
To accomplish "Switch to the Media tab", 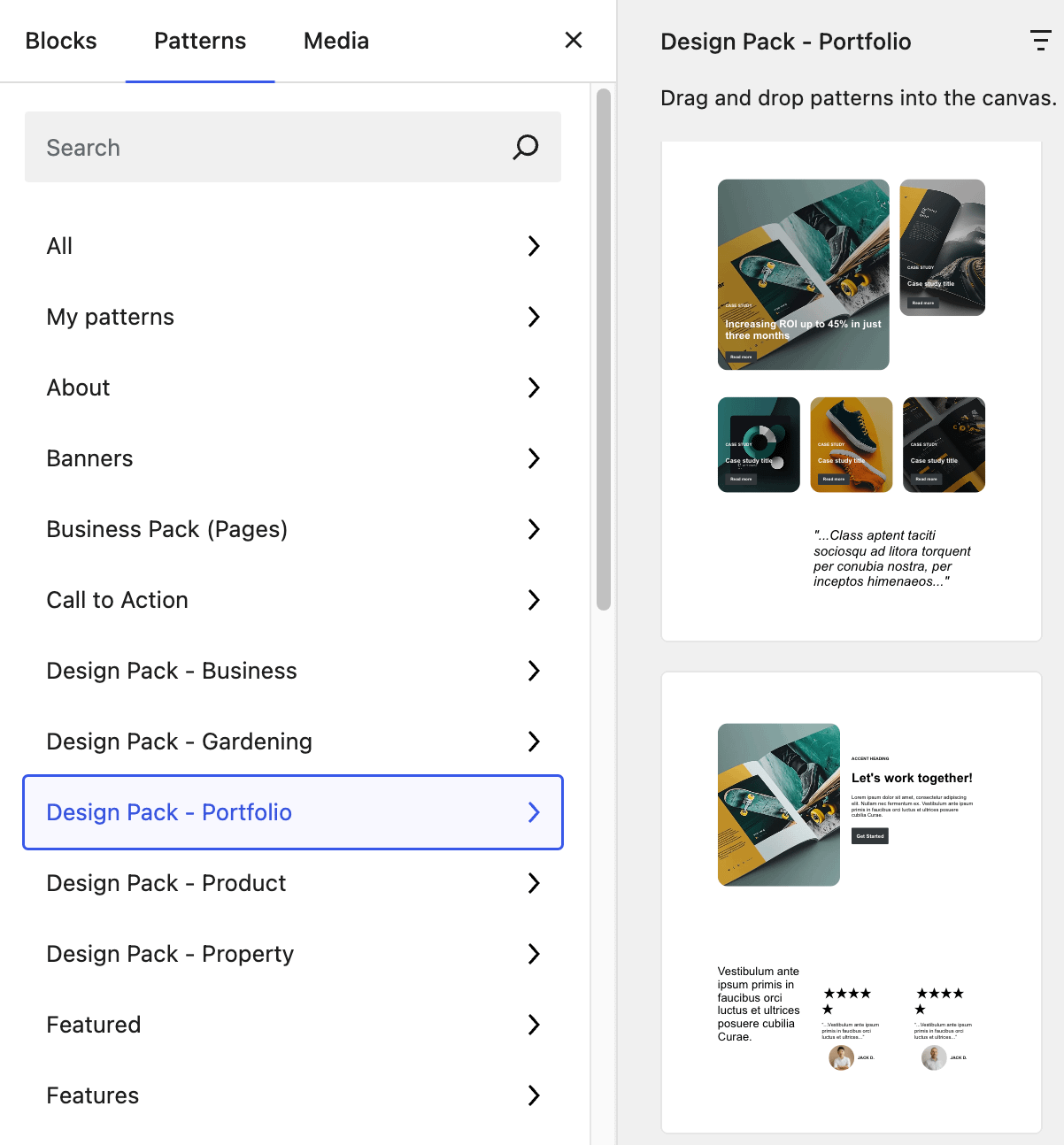I will 336,41.
